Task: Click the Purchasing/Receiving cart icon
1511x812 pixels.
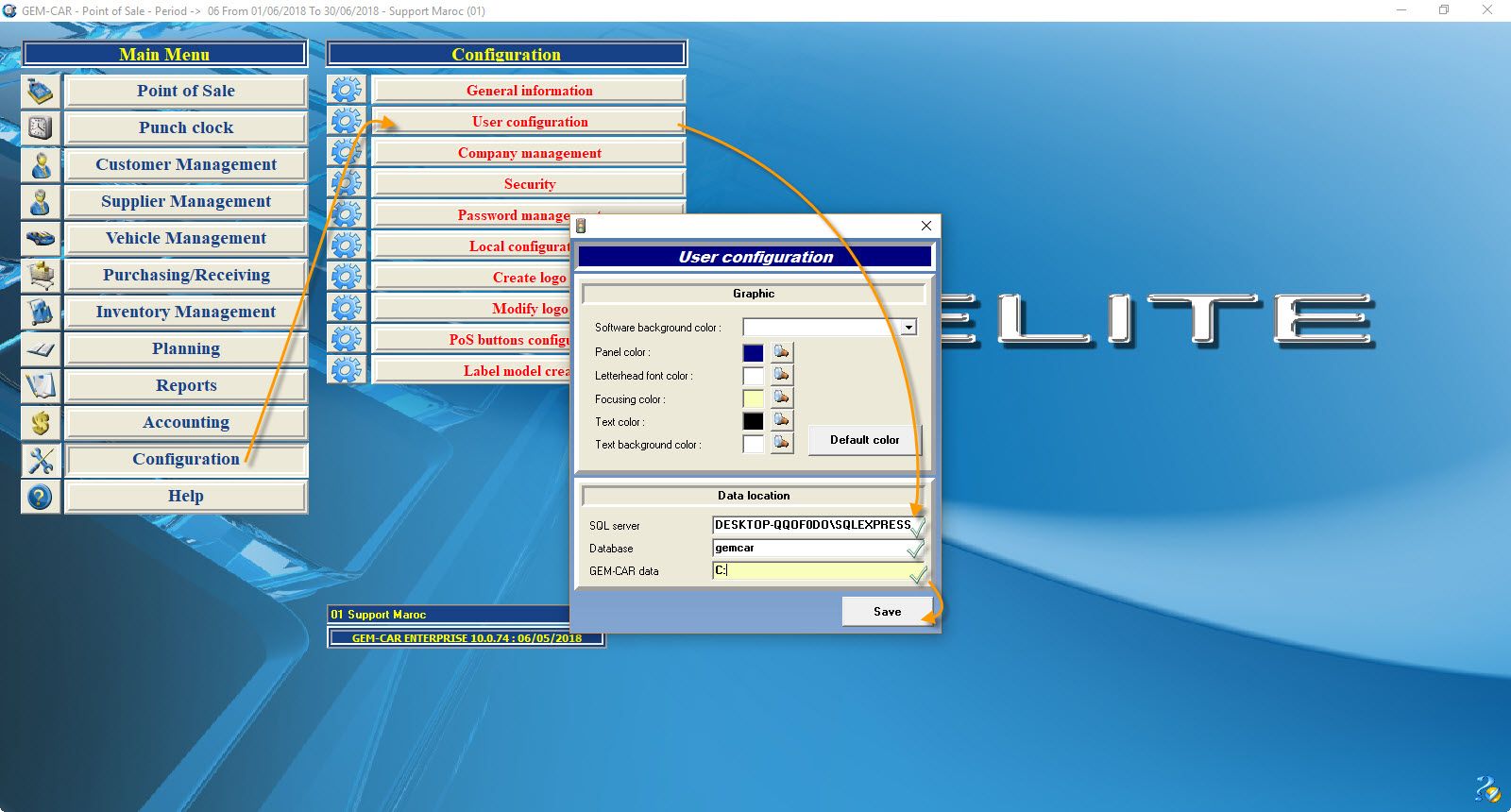Action: 41,275
